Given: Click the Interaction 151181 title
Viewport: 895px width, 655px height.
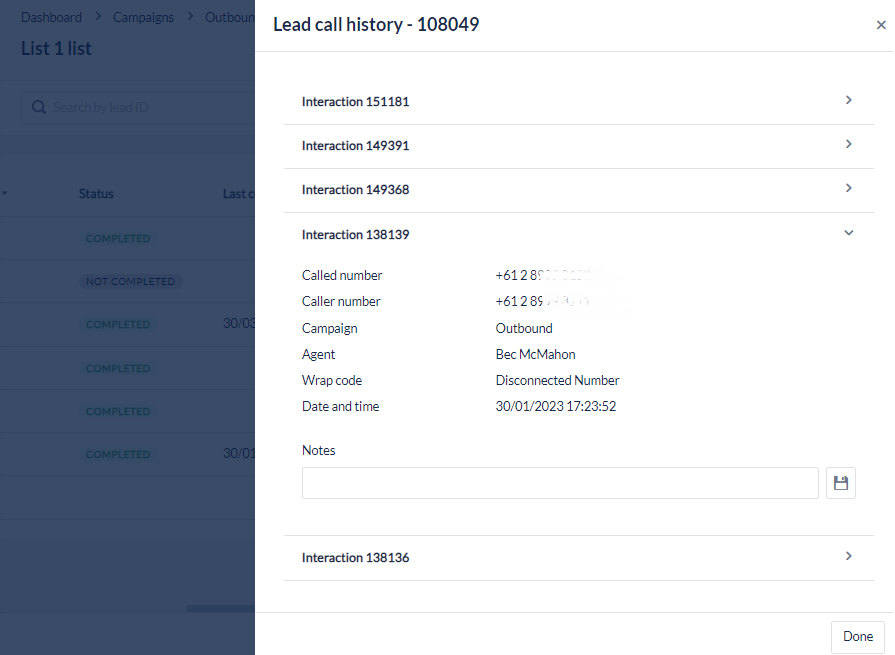Looking at the screenshot, I should point(355,101).
